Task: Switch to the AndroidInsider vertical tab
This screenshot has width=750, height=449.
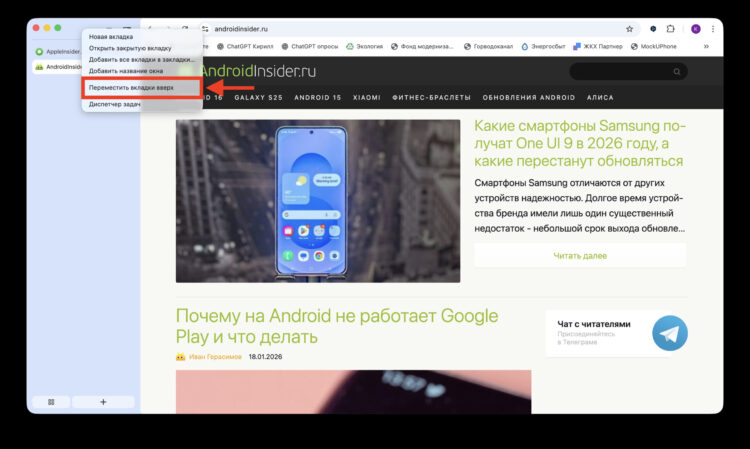Action: [x=57, y=67]
